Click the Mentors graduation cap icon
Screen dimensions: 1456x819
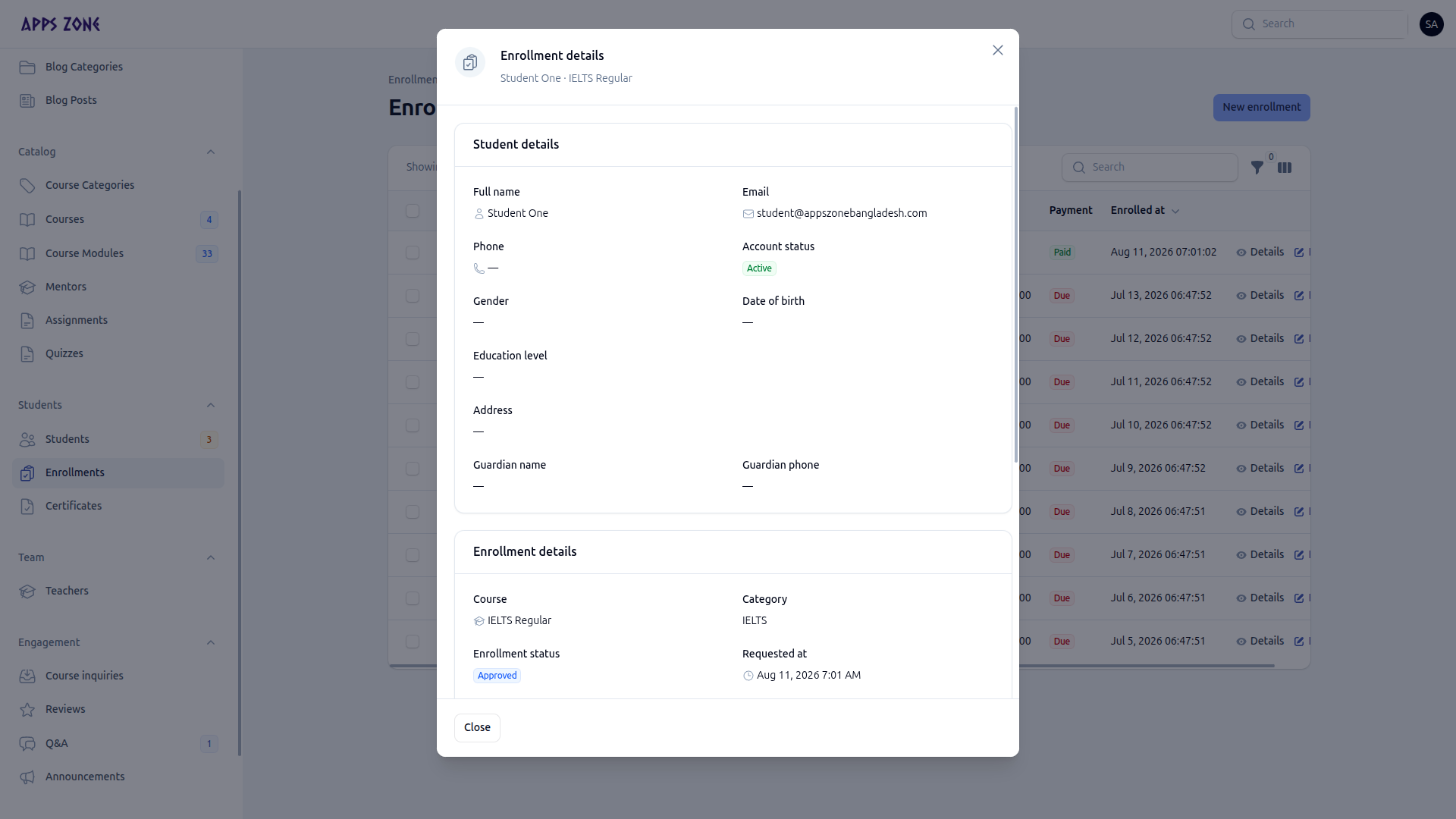point(27,287)
